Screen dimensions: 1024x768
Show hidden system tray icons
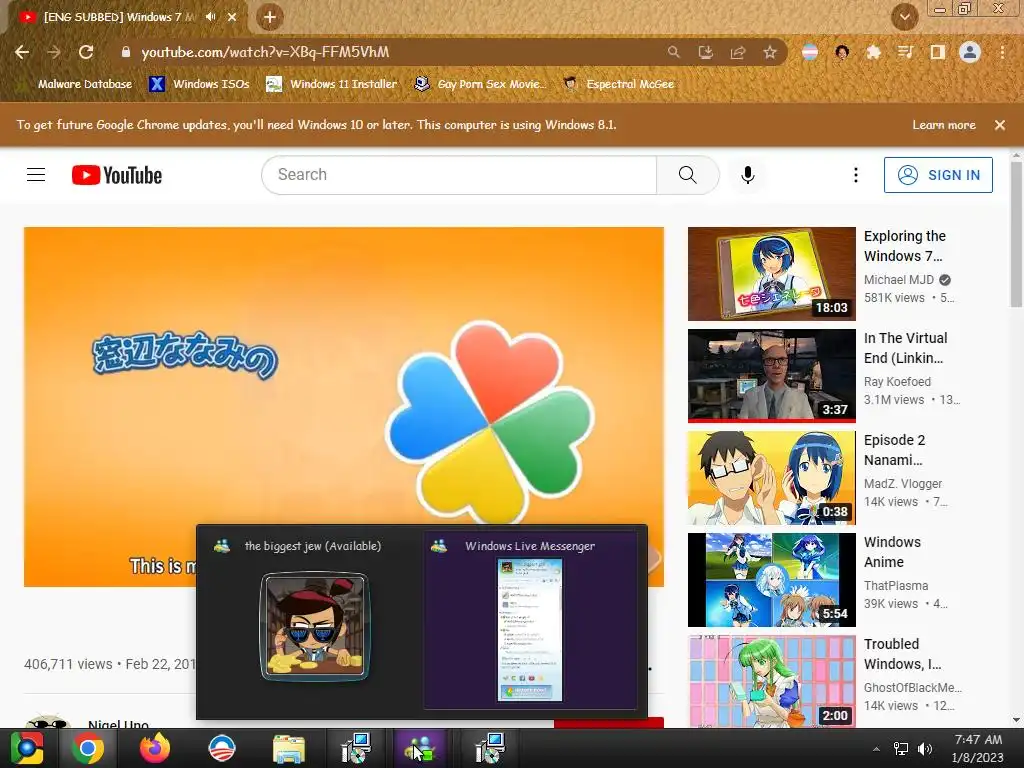pyautogui.click(x=876, y=749)
